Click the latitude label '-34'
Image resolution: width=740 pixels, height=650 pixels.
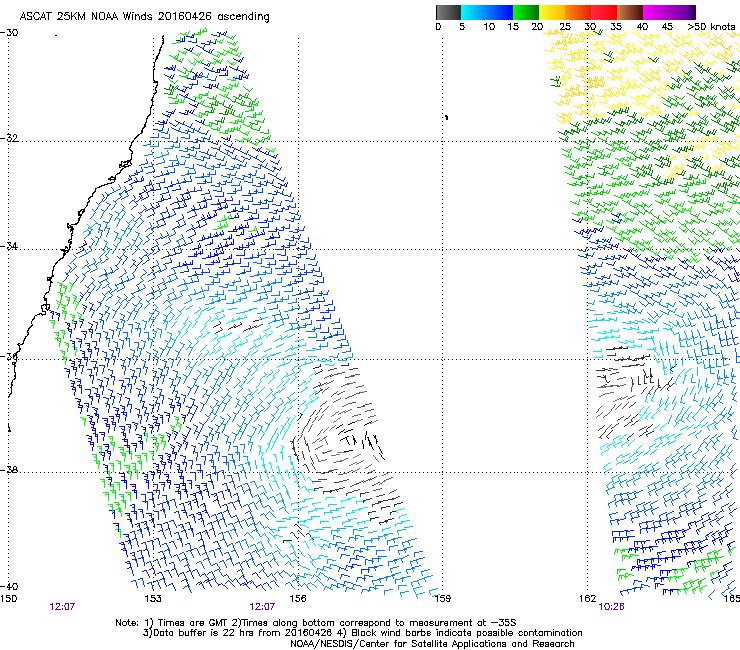tap(9, 246)
